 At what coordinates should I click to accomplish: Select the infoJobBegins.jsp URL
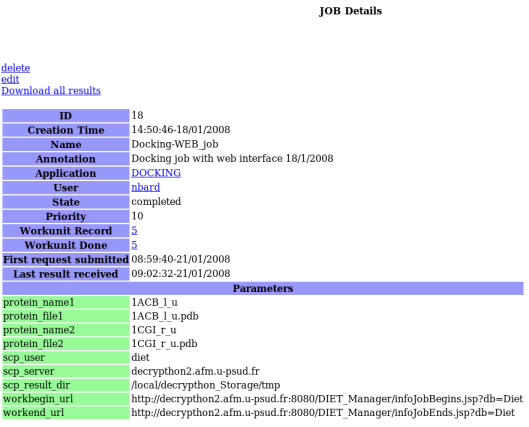point(327,399)
